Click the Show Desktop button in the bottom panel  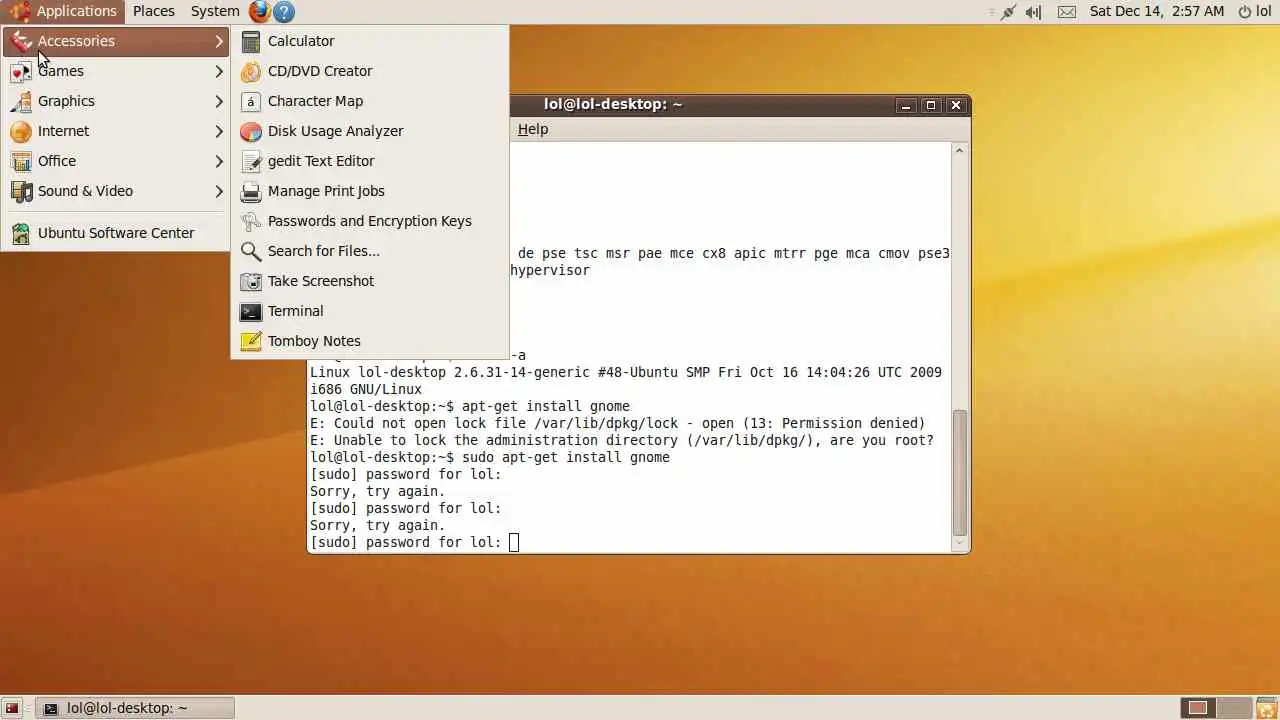(x=12, y=708)
